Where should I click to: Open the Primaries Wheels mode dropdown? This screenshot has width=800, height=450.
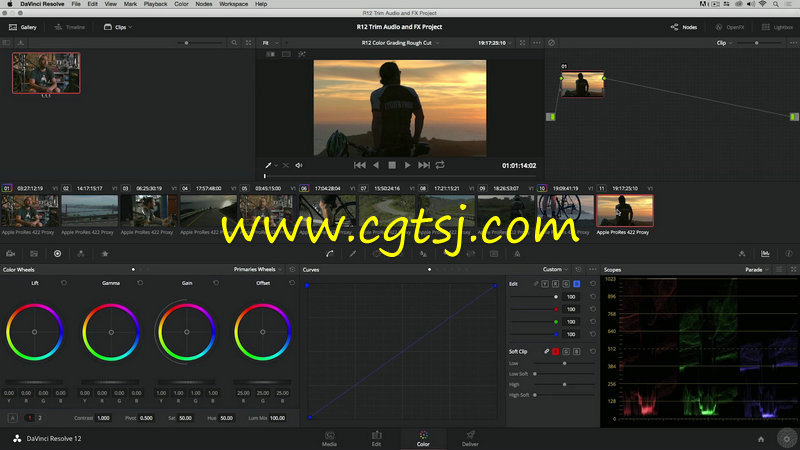pos(257,269)
